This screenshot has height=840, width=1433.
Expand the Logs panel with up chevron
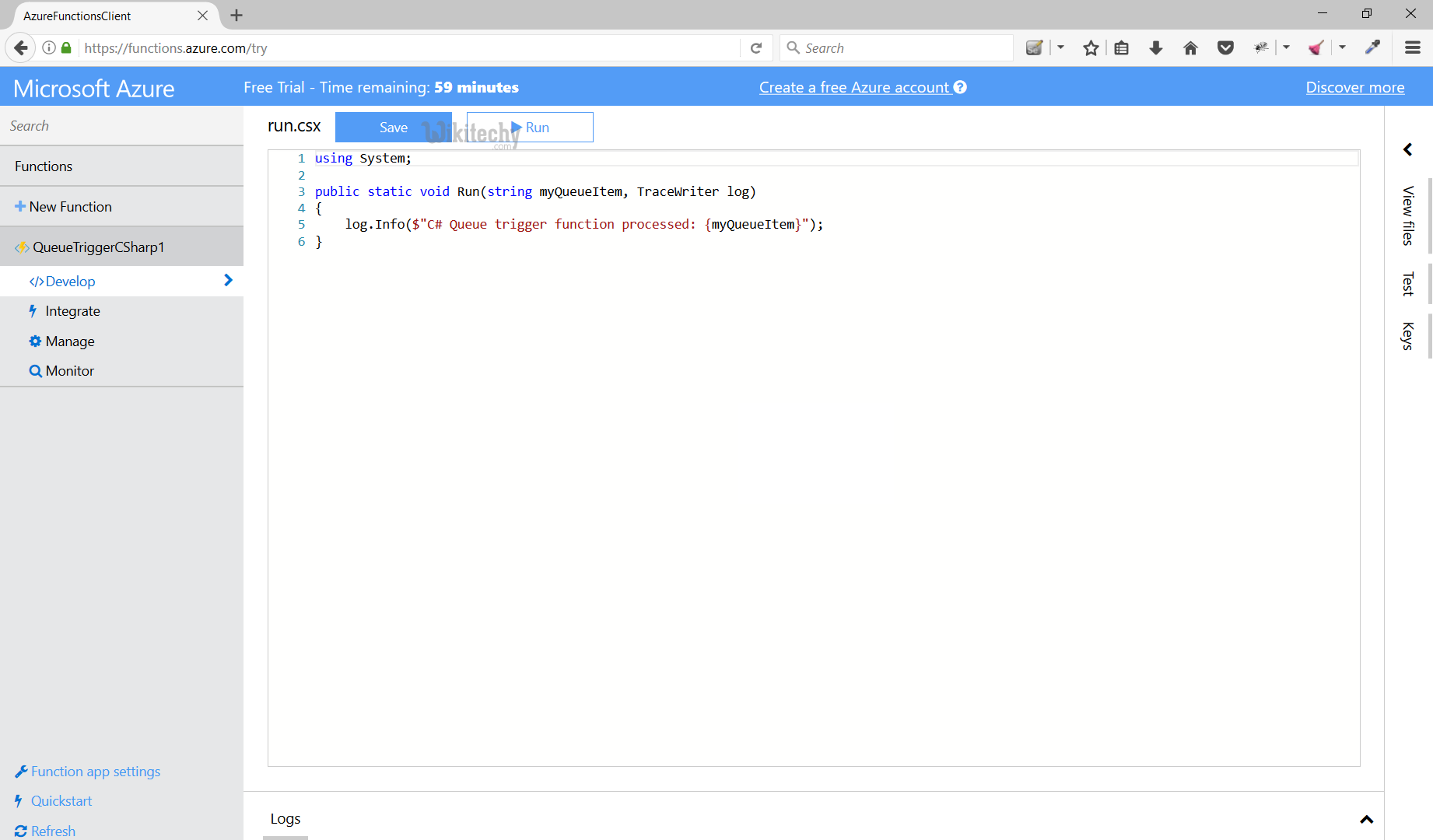[1366, 819]
